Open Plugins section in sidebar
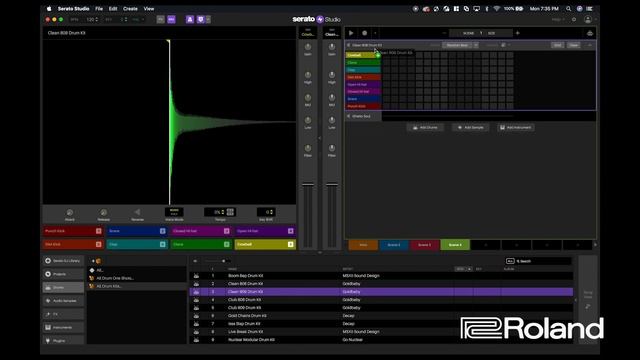640x360 pixels. 63,340
